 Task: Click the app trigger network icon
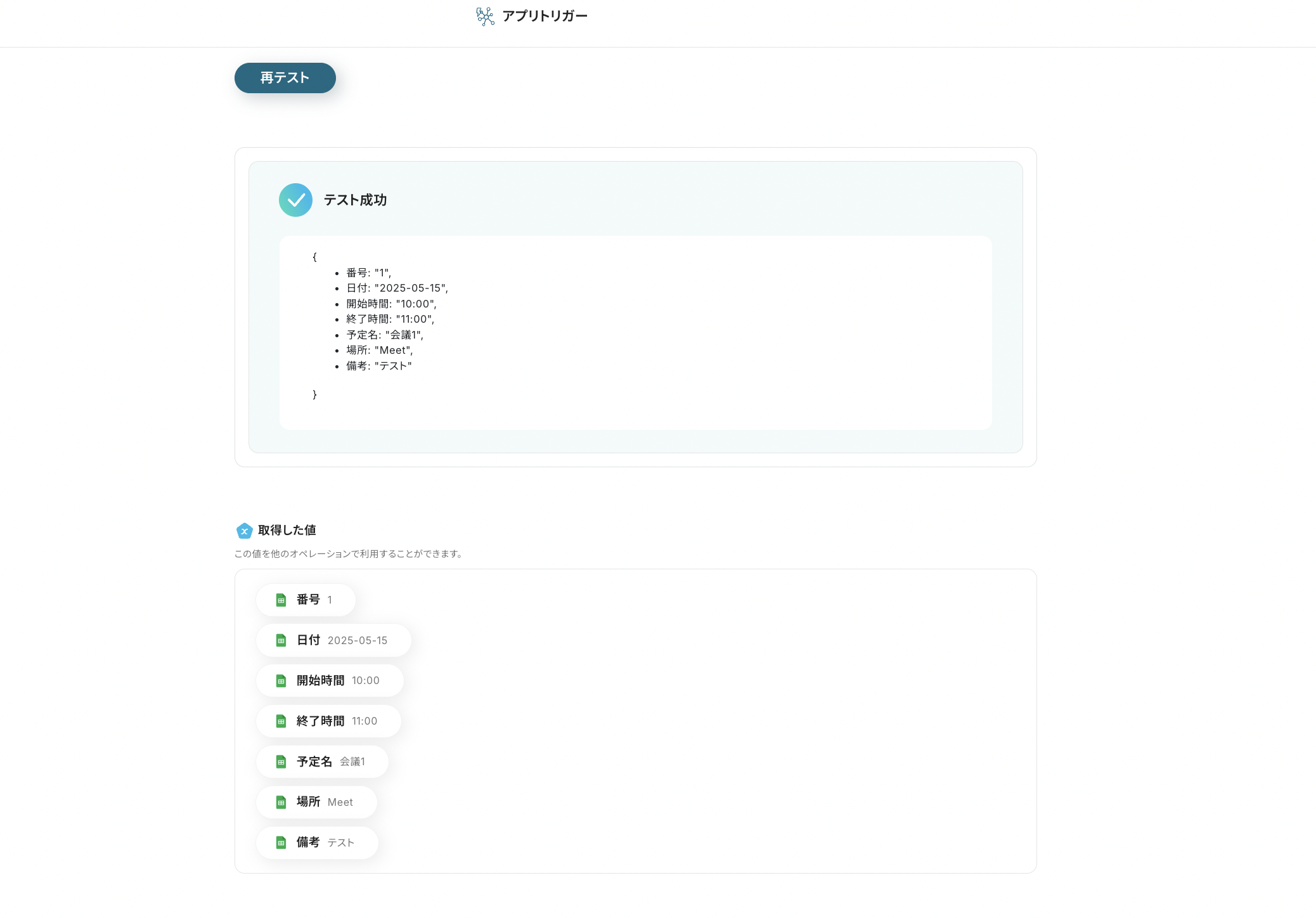[485, 16]
